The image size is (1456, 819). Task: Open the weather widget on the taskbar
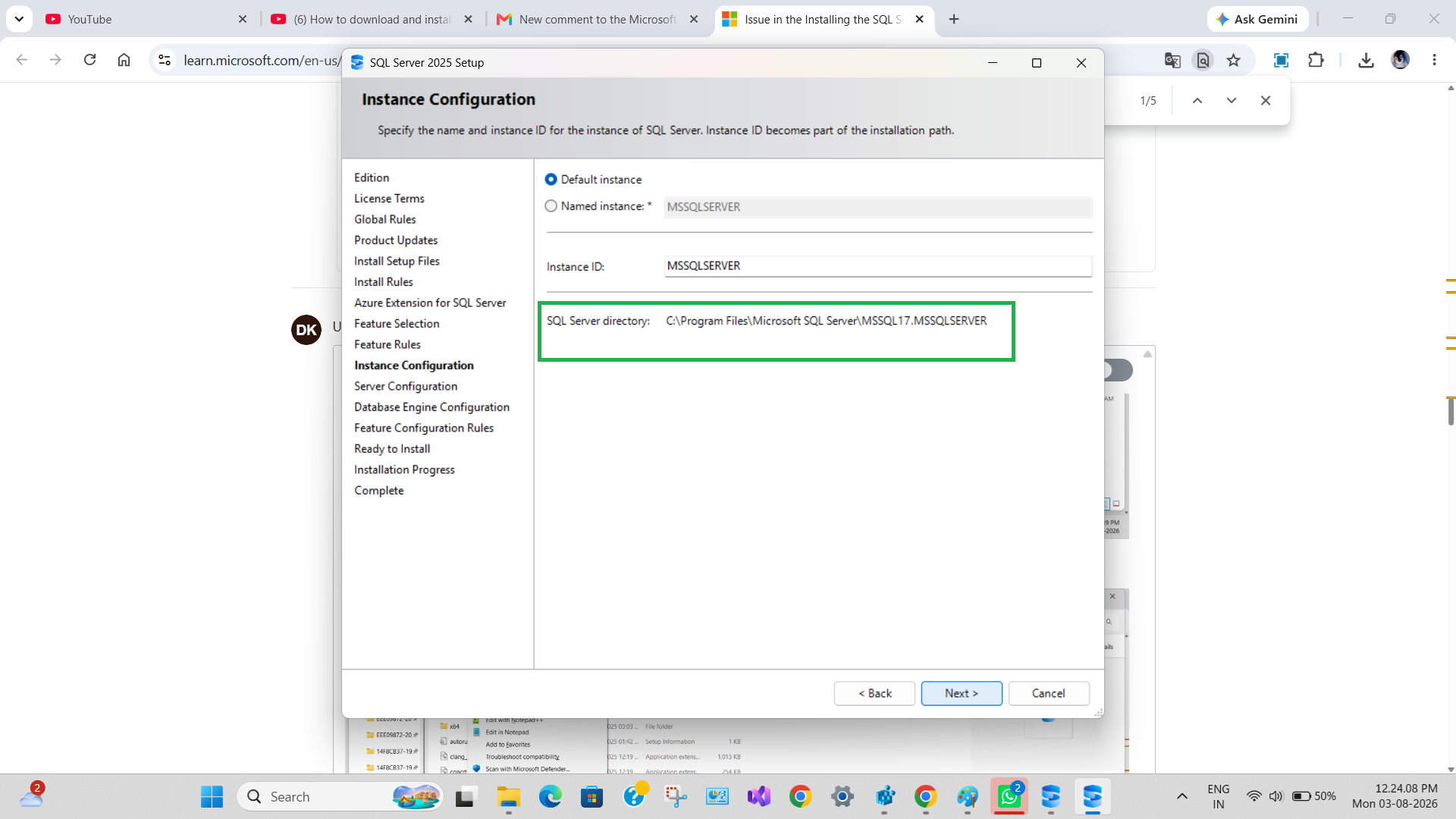[31, 796]
